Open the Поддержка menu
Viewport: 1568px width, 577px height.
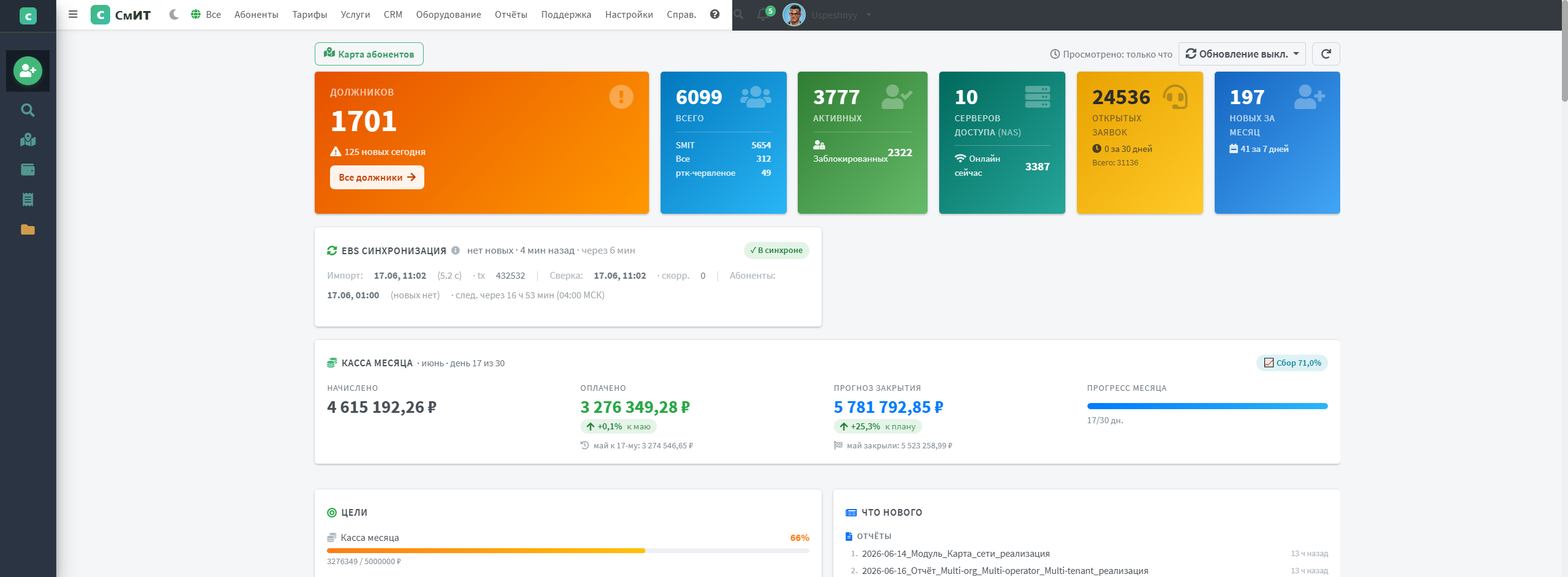566,14
